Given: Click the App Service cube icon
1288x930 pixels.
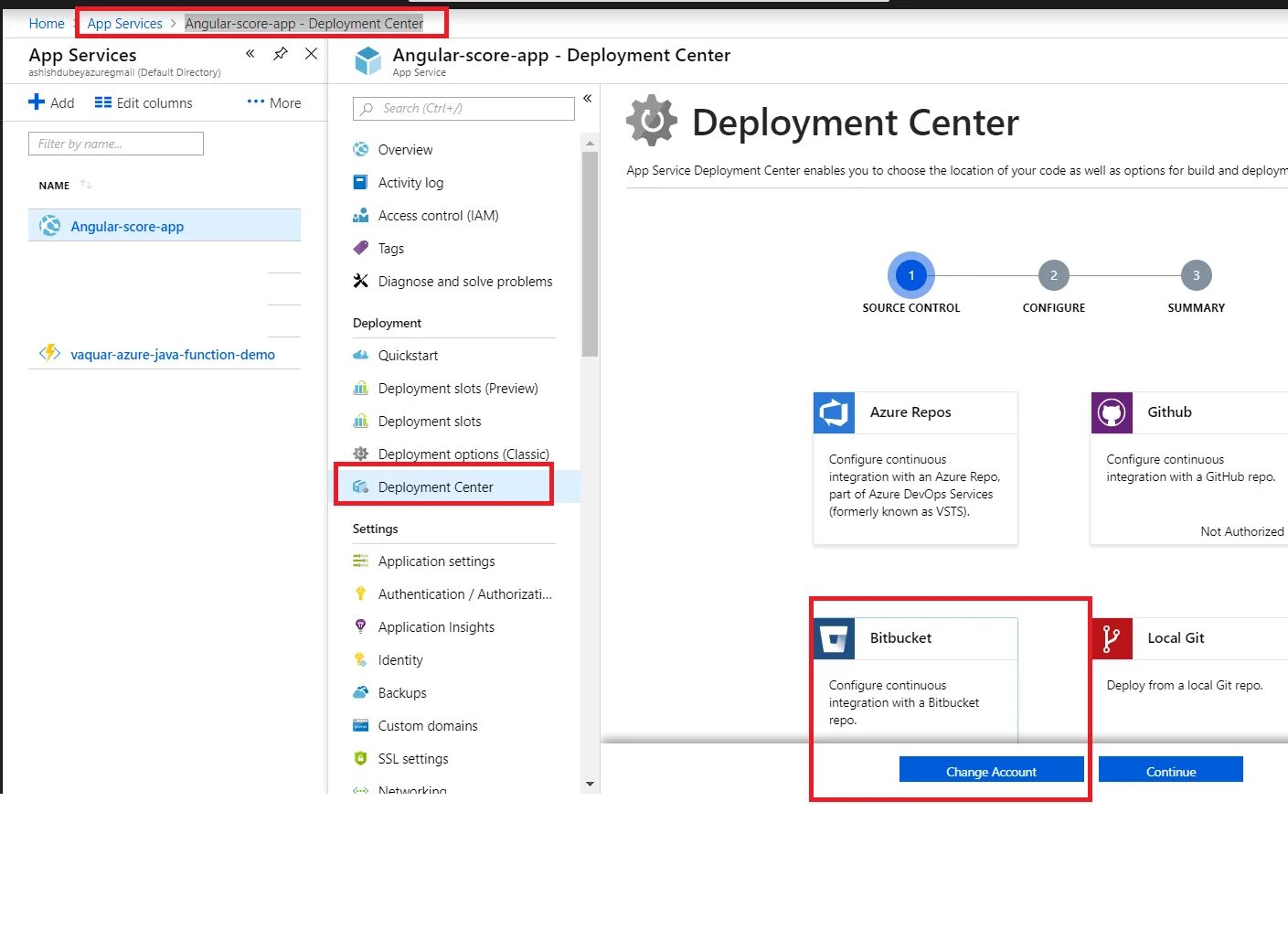Looking at the screenshot, I should [x=367, y=61].
